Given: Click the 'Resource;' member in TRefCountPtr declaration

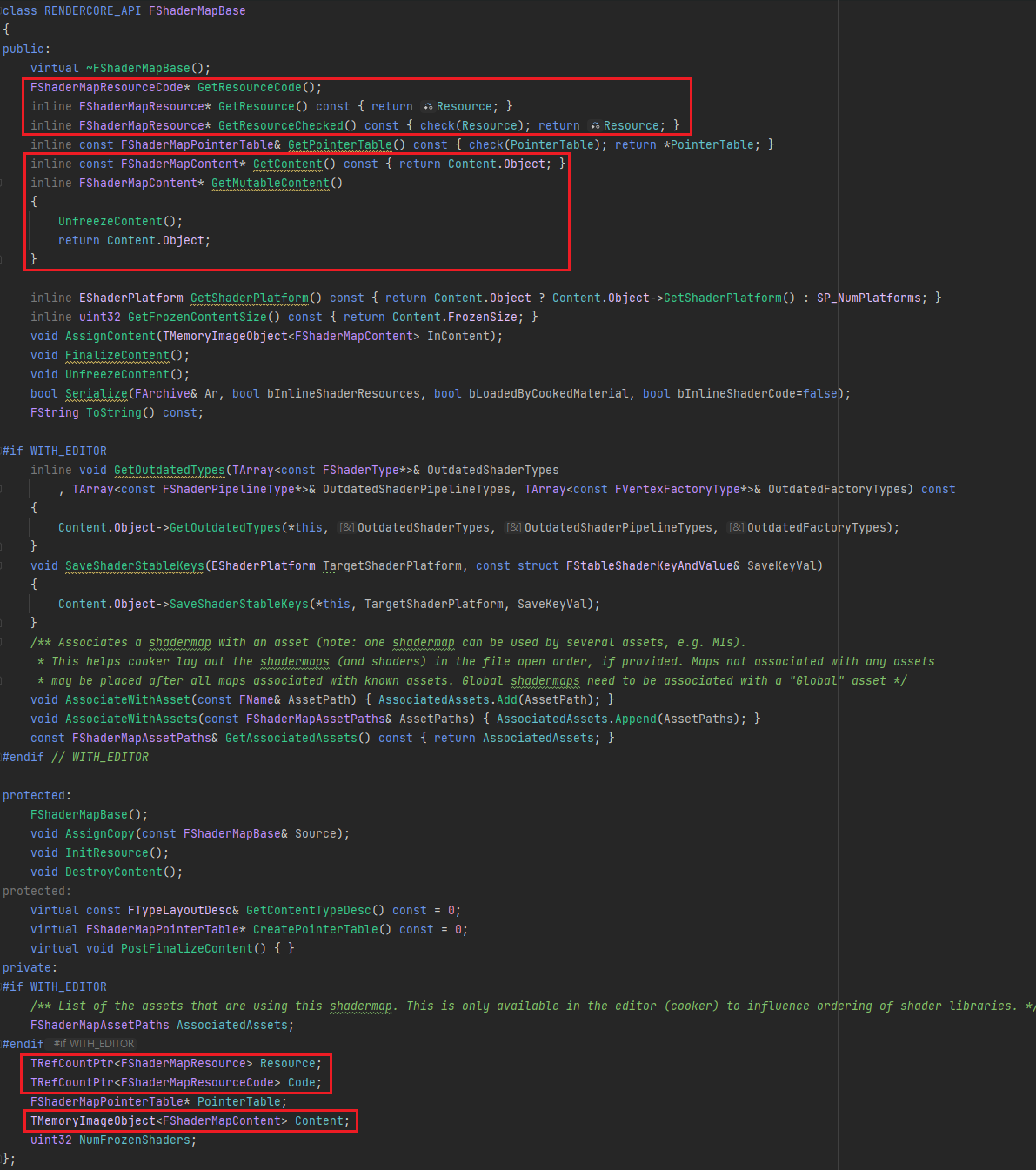Looking at the screenshot, I should [x=291, y=1063].
